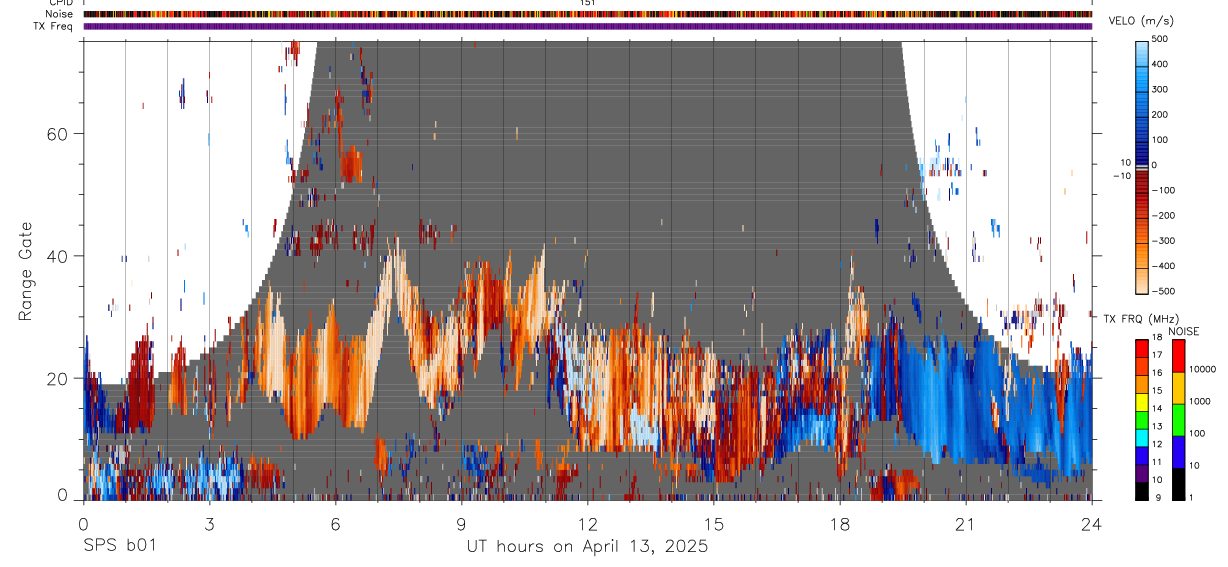Click the 3 hour tick on UT axis
The width and height of the screenshot is (1228, 567).
click(209, 523)
